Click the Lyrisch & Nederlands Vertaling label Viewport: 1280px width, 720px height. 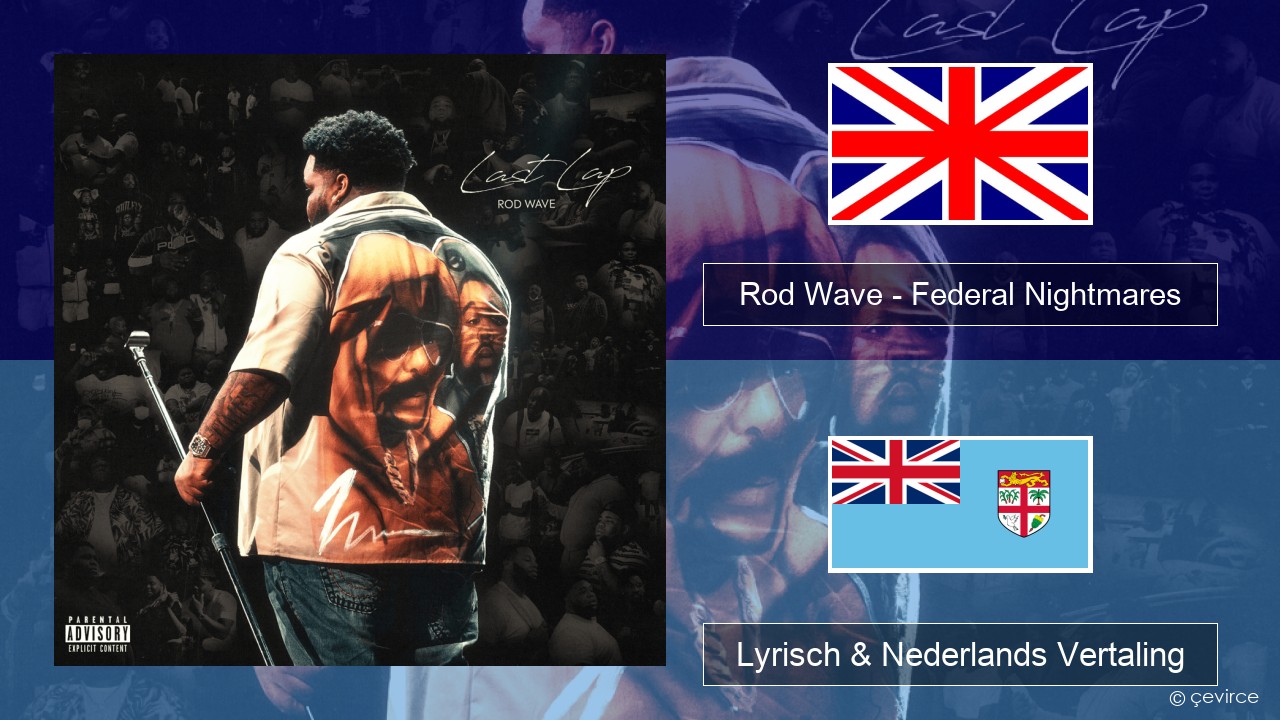(x=960, y=654)
